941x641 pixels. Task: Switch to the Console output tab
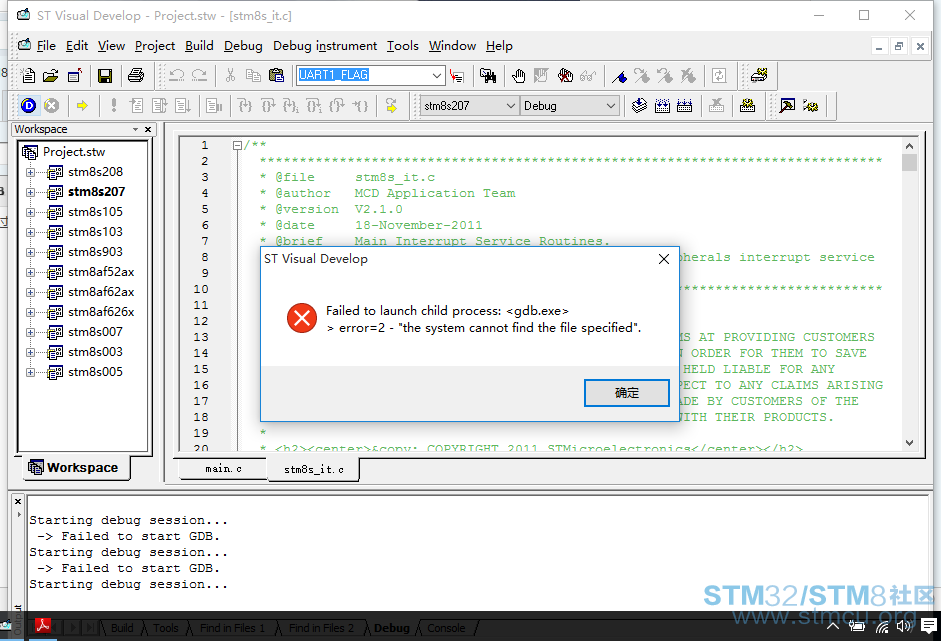pos(446,628)
